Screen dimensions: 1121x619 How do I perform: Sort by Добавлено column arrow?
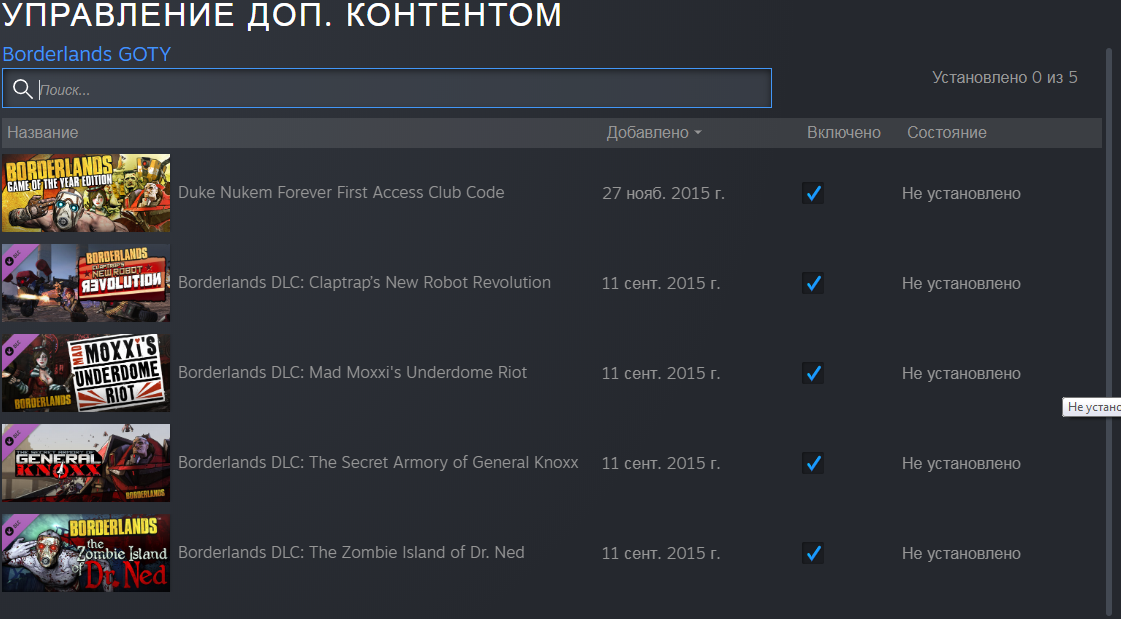(x=698, y=132)
